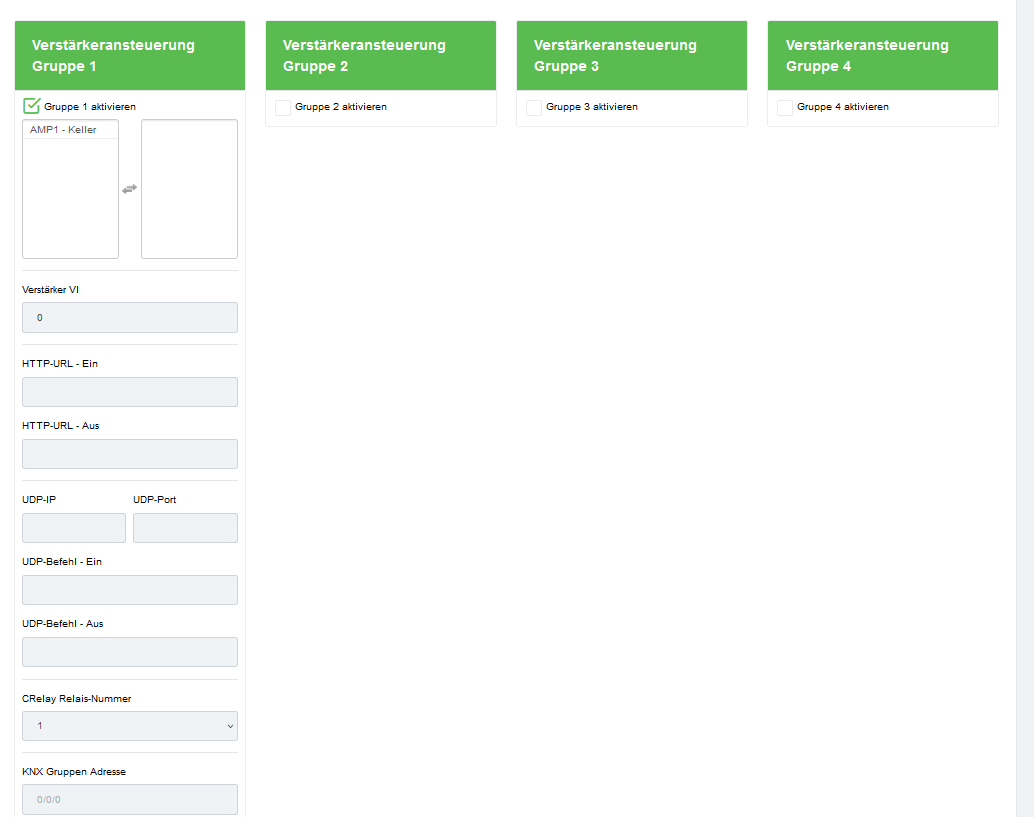Click the UDP-IP input field
The height and width of the screenshot is (817, 1034).
tap(74, 528)
